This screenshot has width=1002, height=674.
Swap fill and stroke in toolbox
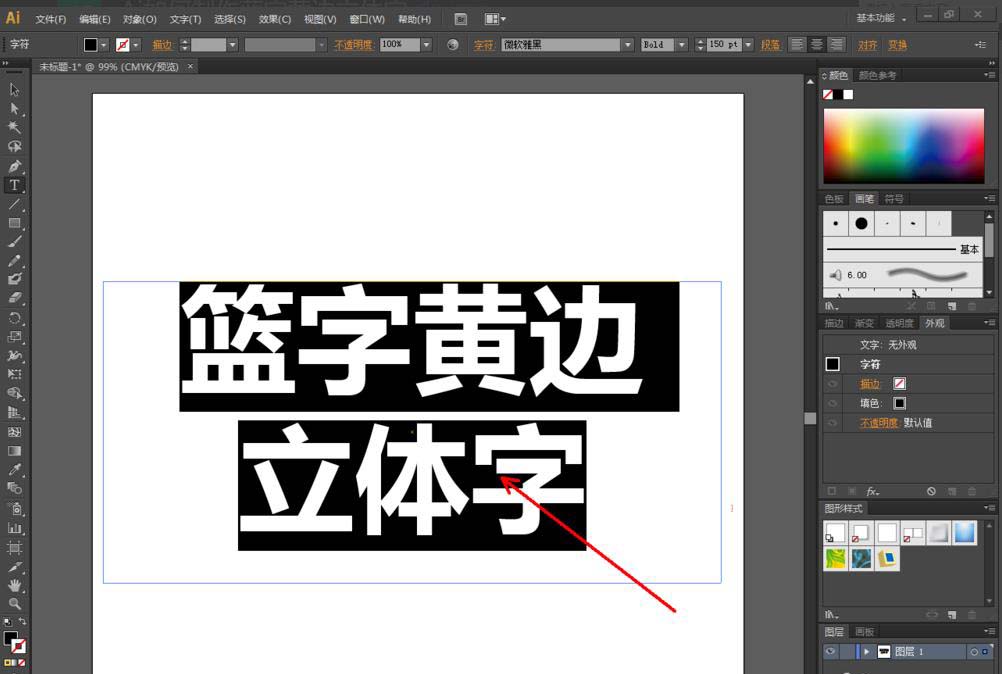[22, 622]
